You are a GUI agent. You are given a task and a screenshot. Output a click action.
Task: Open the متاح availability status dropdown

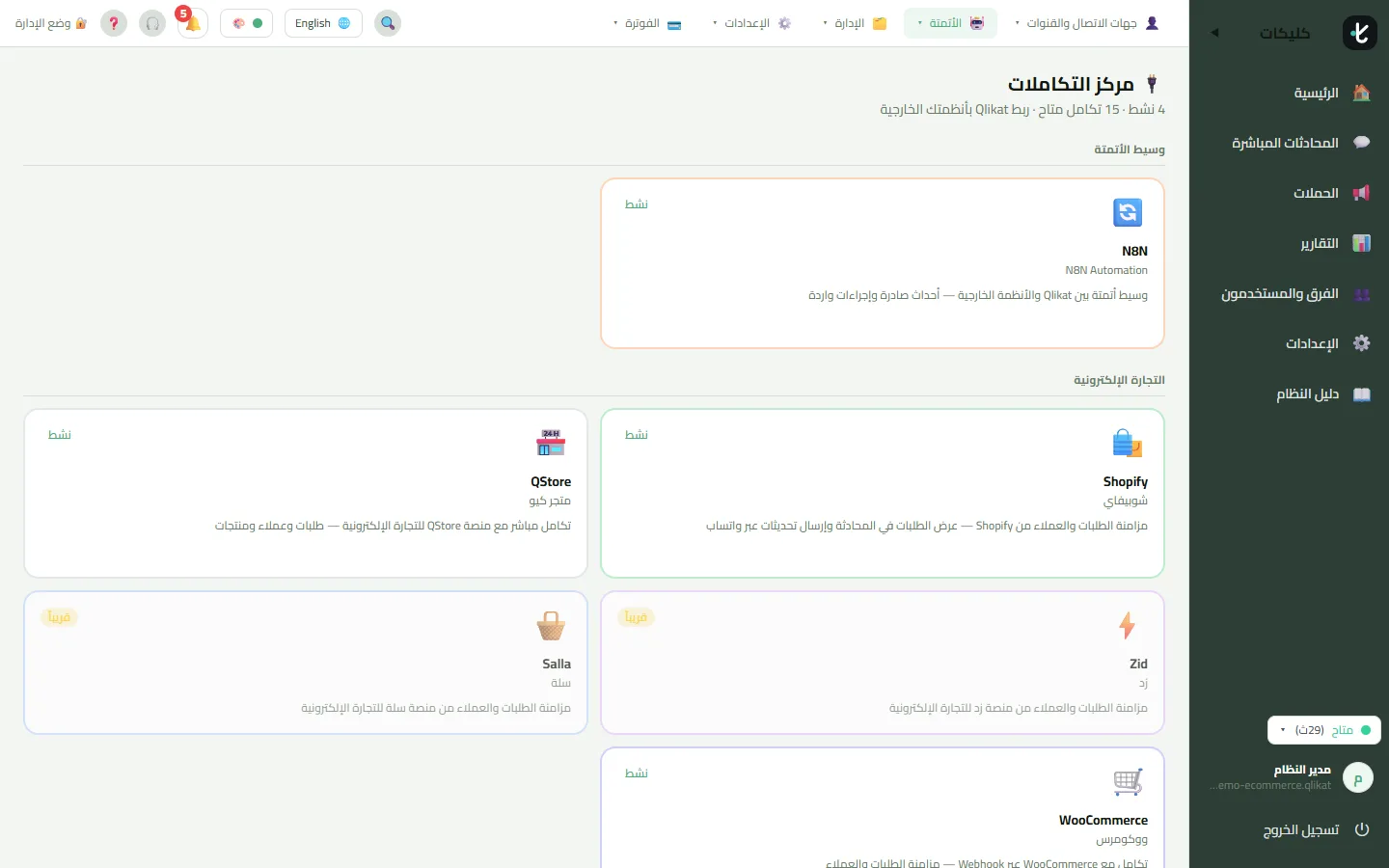point(1323,730)
